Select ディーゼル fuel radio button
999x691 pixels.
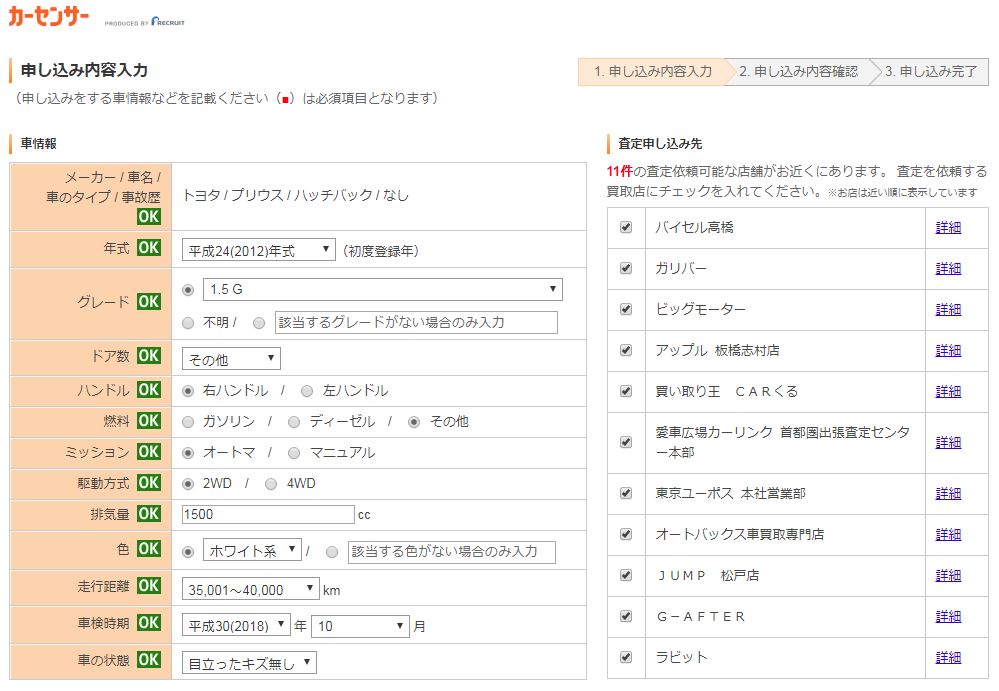tap(294, 422)
